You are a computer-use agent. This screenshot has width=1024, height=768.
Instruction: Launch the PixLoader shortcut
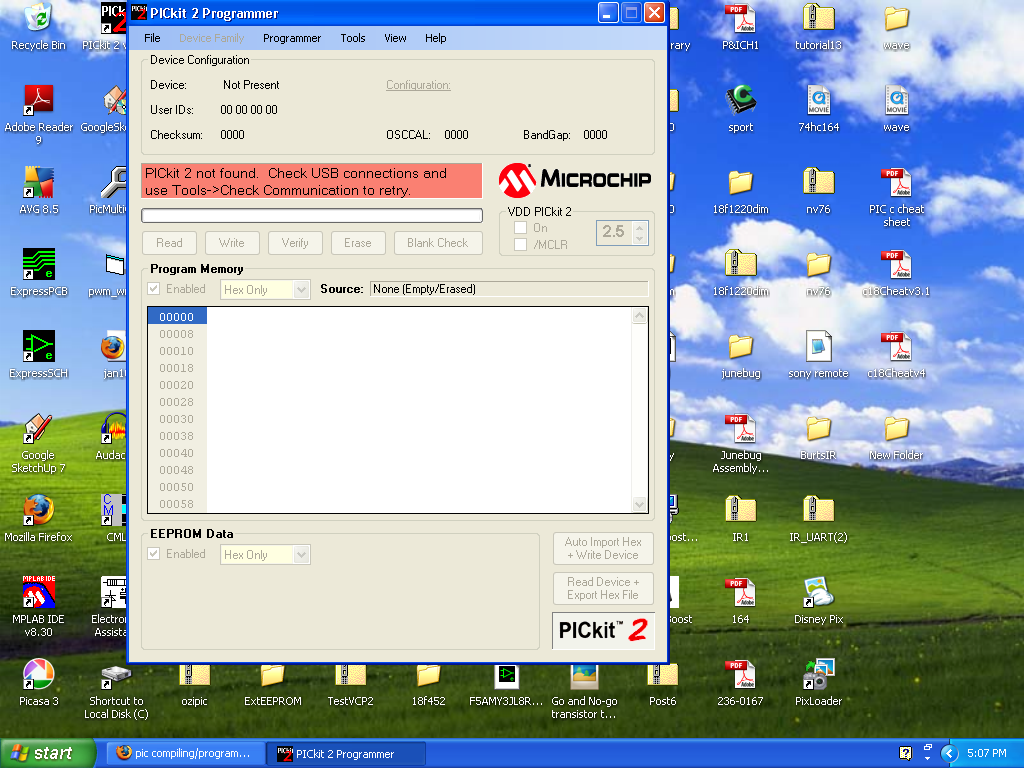(x=818, y=683)
